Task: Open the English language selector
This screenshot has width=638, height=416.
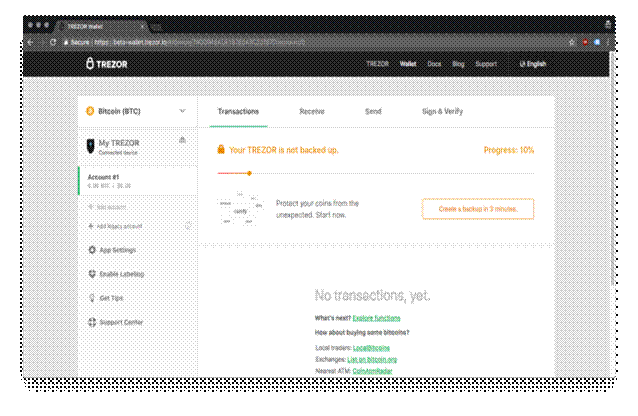Action: 533,63
